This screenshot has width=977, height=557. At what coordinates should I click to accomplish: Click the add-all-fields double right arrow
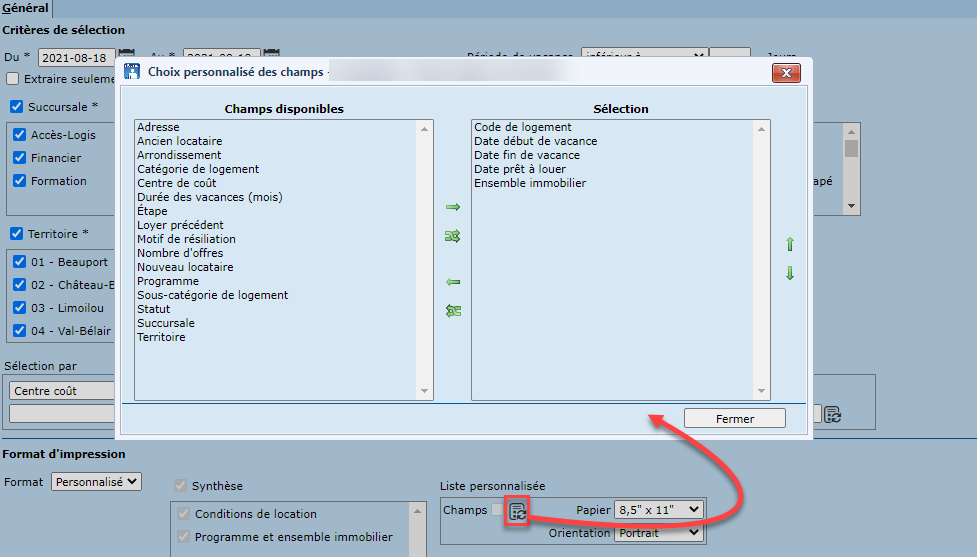click(x=453, y=236)
